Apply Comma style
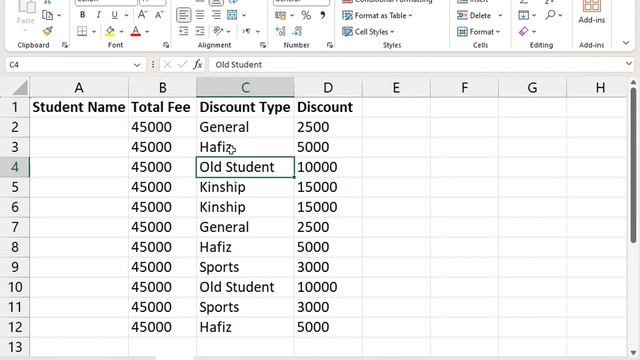 click(x=323, y=16)
